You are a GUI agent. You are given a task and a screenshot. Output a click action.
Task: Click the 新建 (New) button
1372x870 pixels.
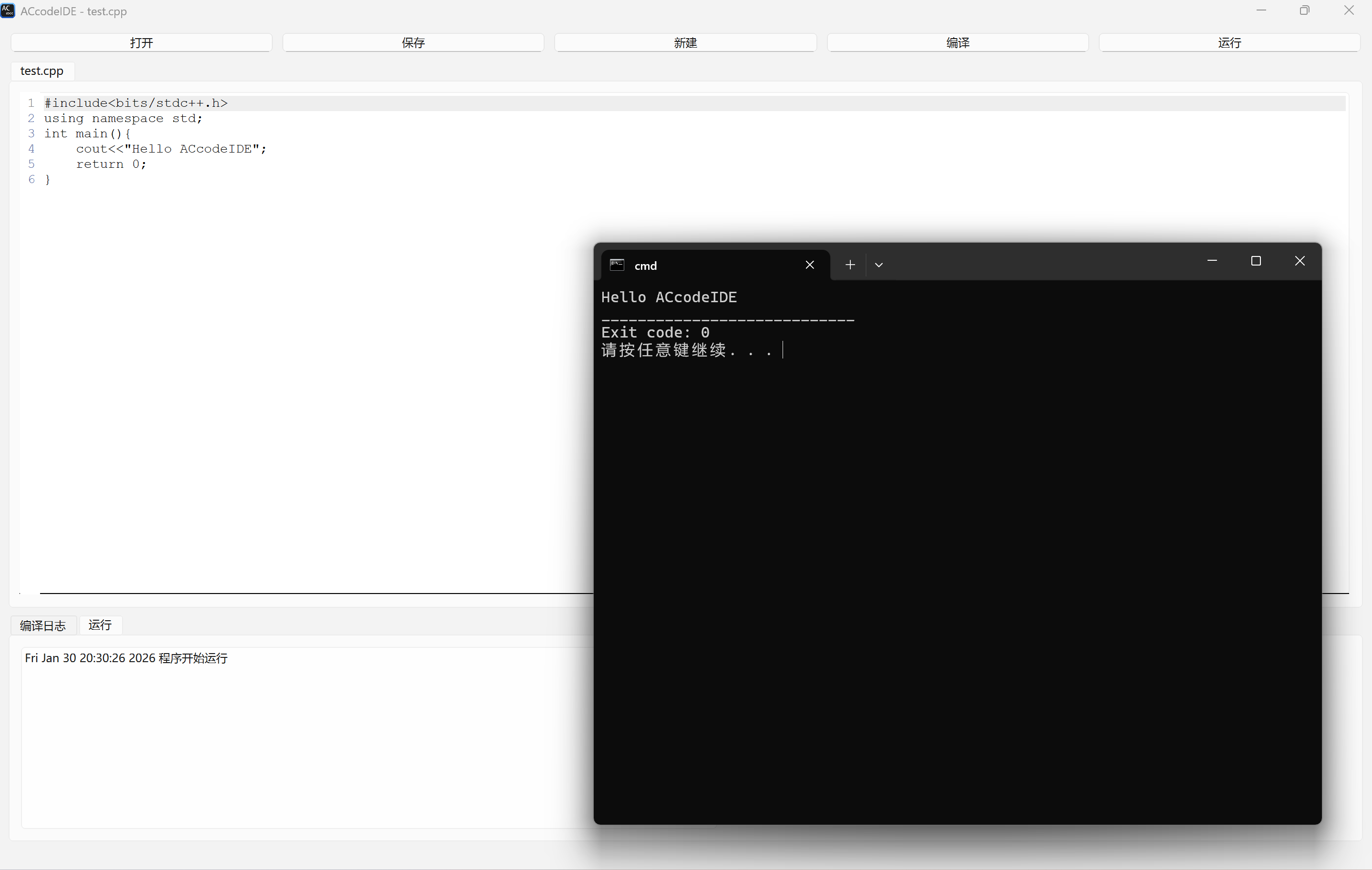(x=685, y=43)
